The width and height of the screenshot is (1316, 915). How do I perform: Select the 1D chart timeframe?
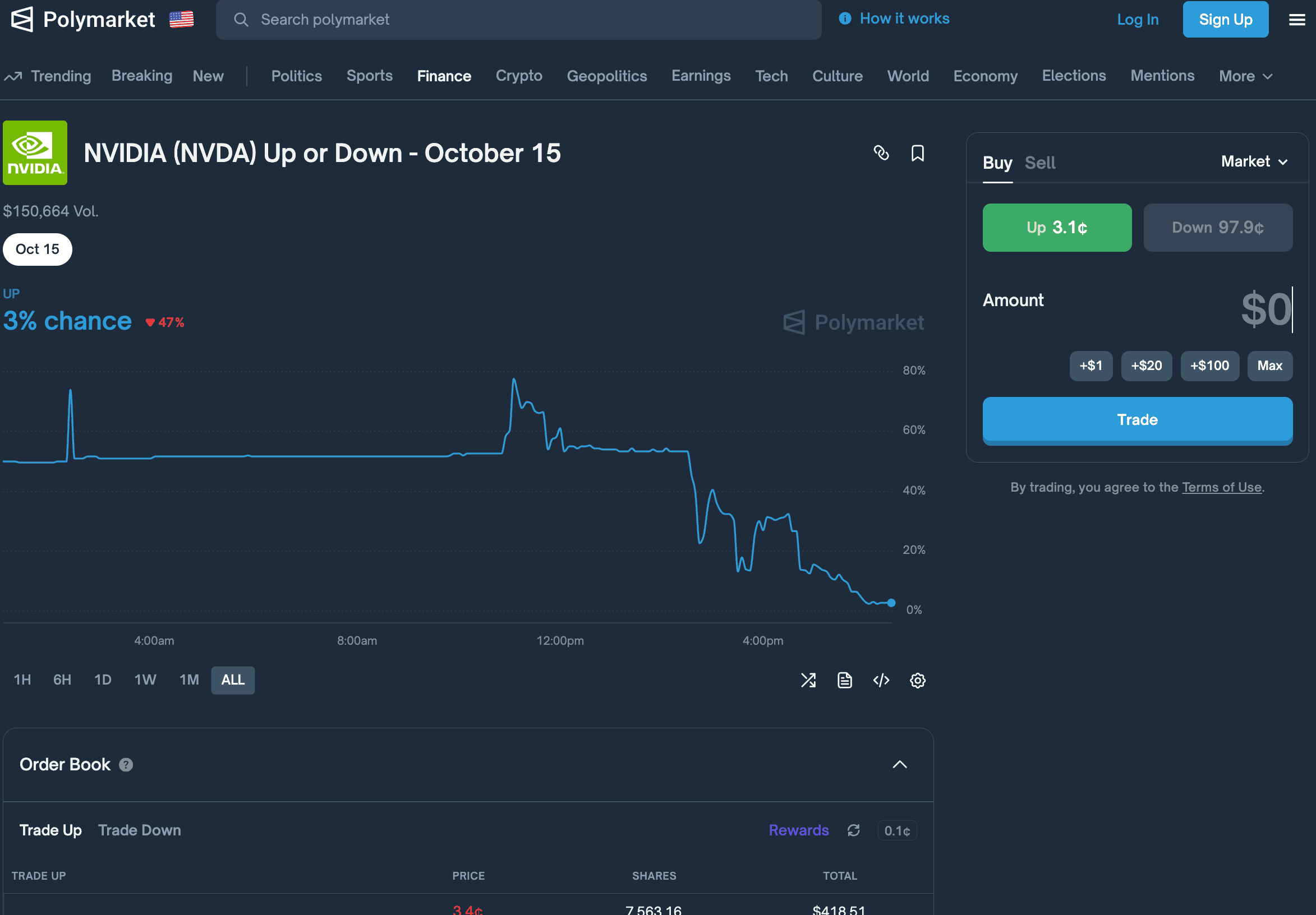[x=103, y=680]
